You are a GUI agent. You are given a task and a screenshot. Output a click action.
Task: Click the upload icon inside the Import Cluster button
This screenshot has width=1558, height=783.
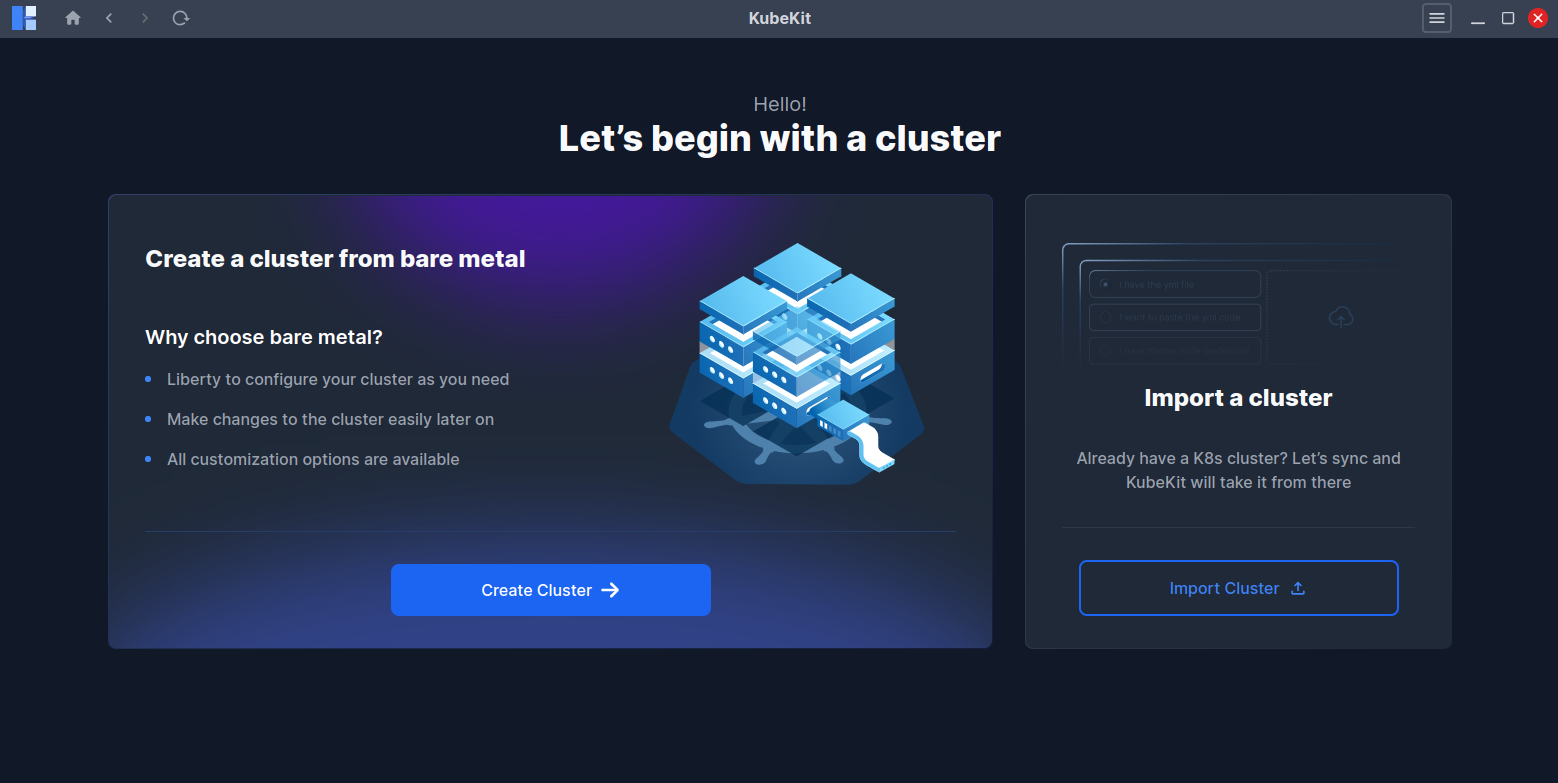[1297, 588]
